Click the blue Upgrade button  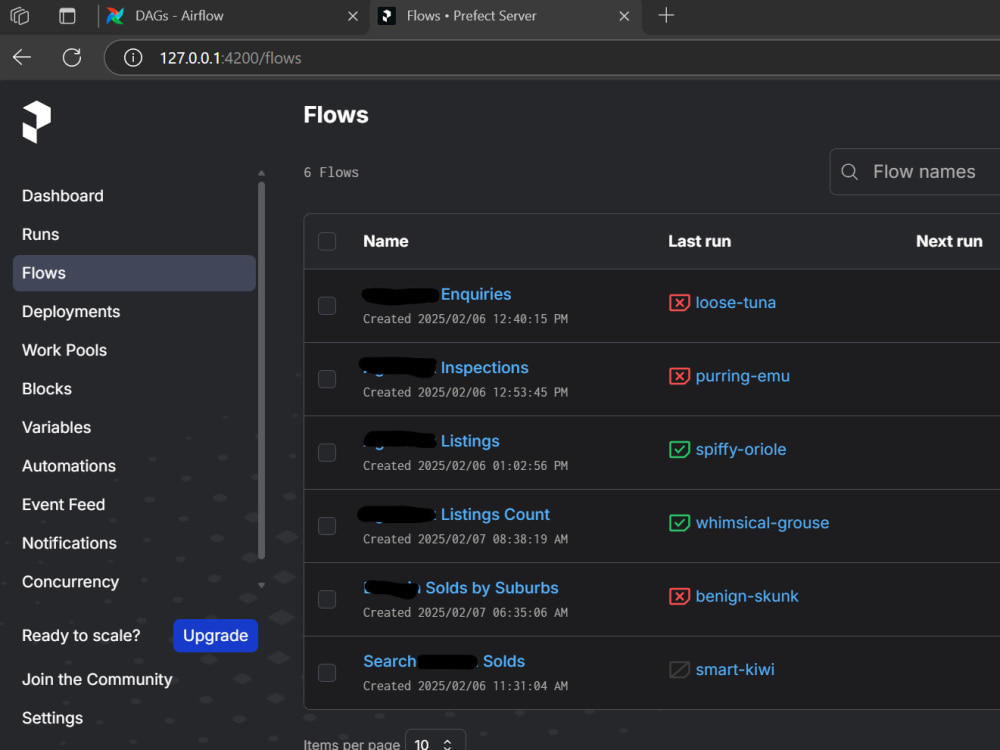(216, 635)
